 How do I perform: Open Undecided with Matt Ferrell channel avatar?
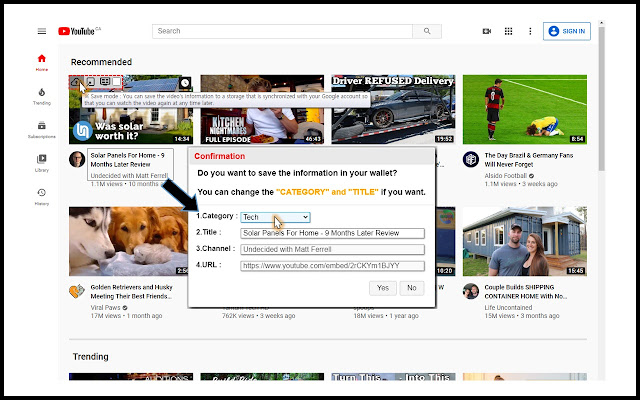click(77, 159)
